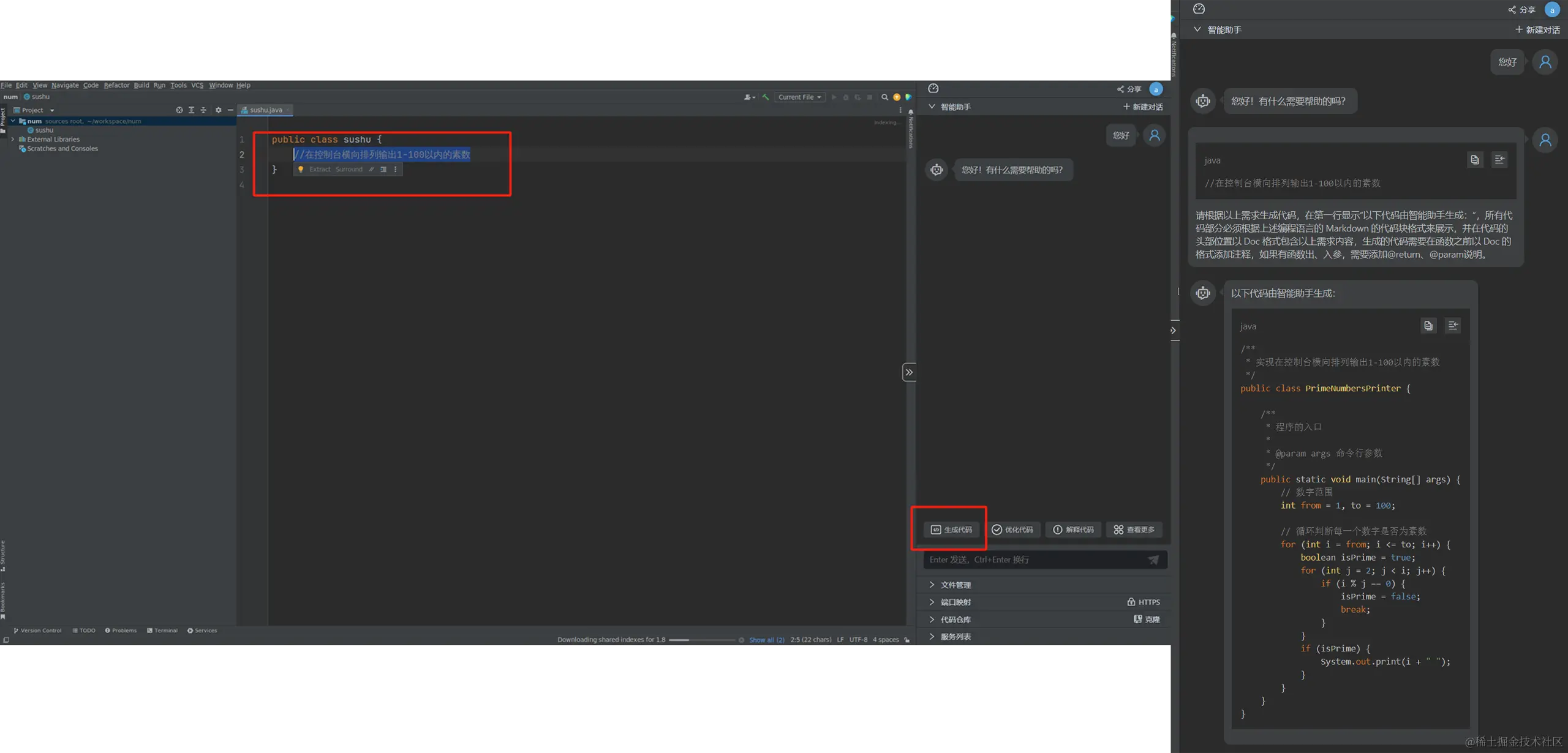Screen dimensions: 1568x753
Task: Click the colorful JetBrains toolbox icon
Action: click(908, 97)
